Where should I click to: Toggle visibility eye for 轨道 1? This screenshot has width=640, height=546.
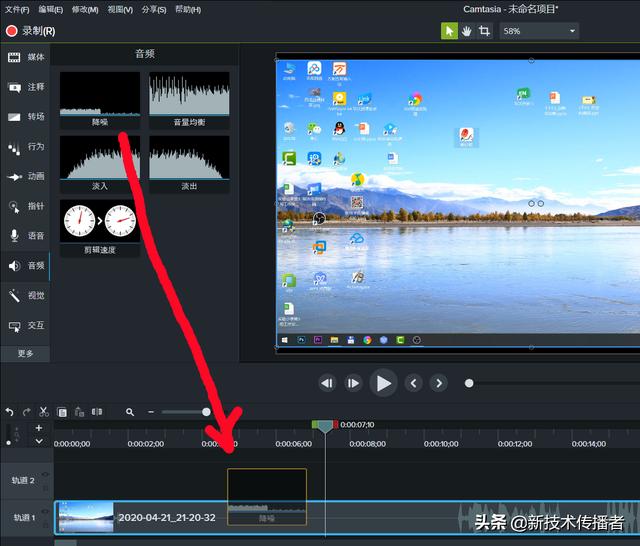[45, 512]
